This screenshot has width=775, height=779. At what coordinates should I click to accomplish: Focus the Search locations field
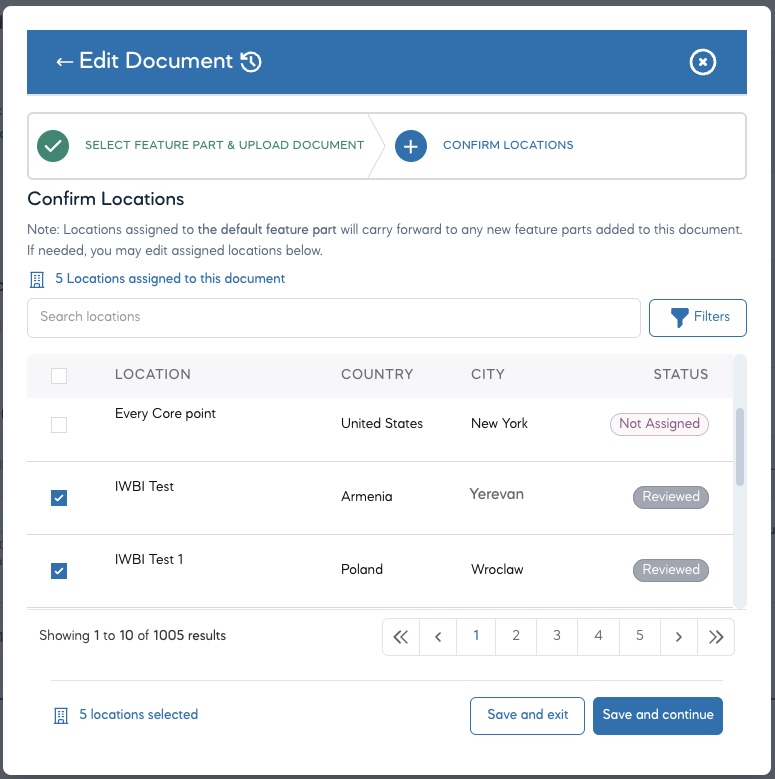(x=334, y=318)
